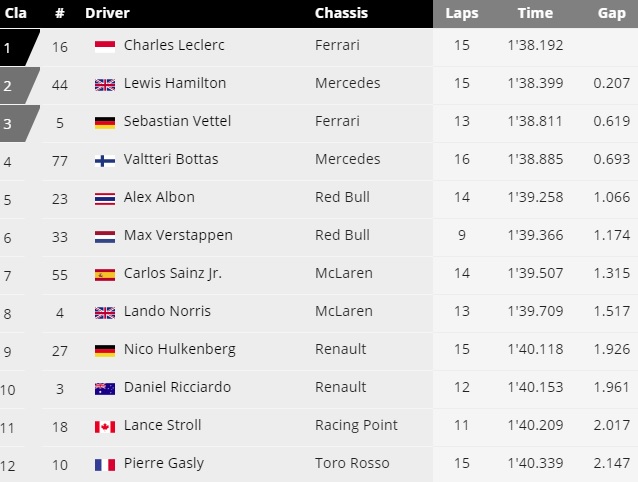Click the Time column header
Screen dimensions: 638x482
535,13
